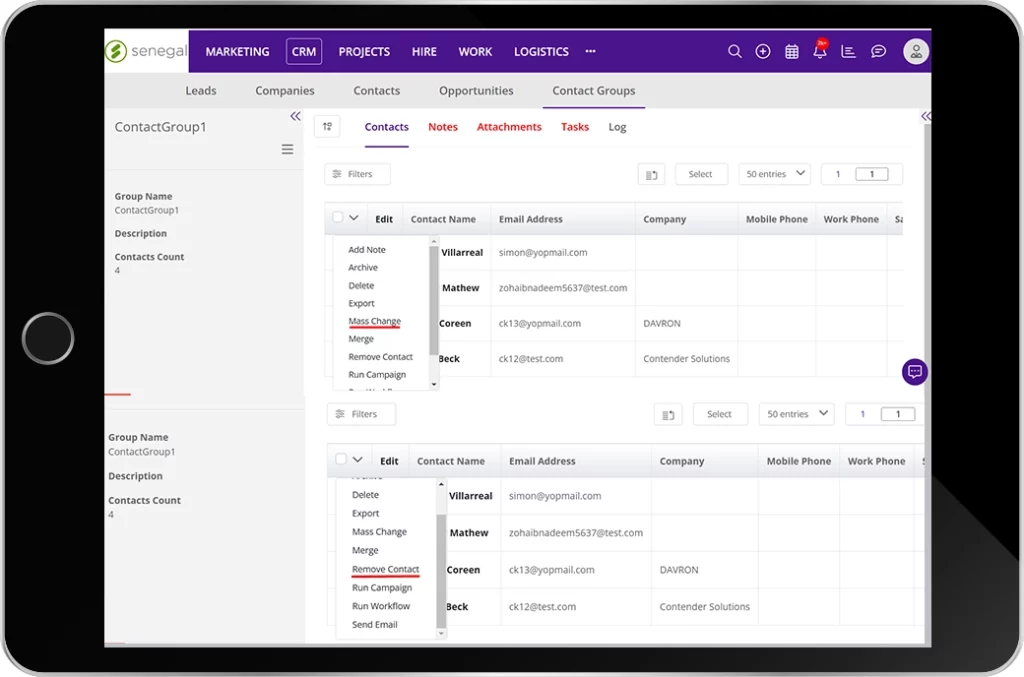Open notifications bell icon

[x=820, y=51]
